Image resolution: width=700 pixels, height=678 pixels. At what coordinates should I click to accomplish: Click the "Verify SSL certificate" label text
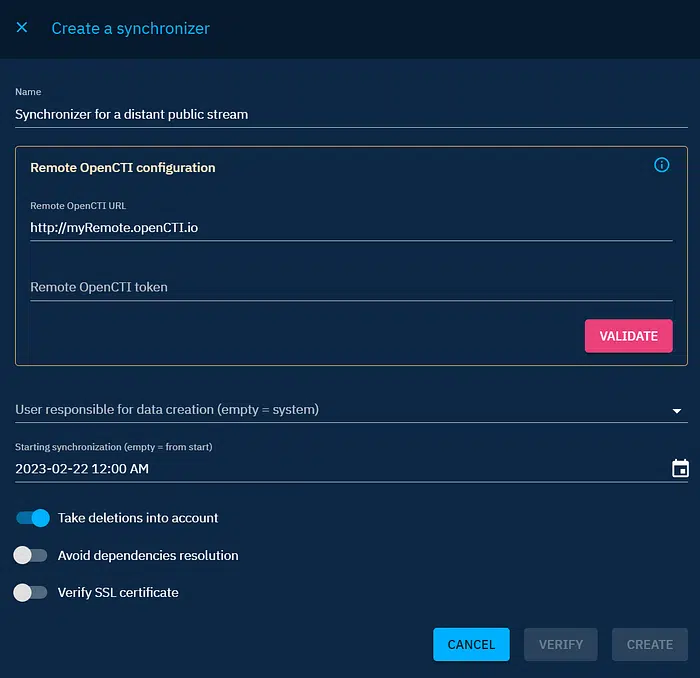tap(118, 592)
